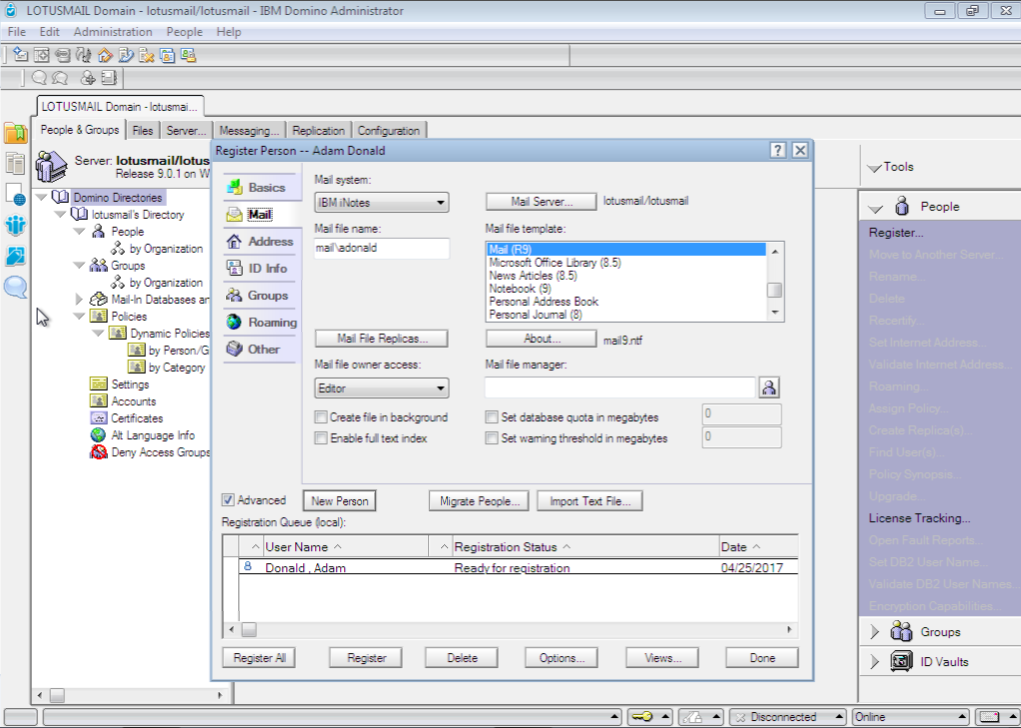Enable Create file in background
This screenshot has height=728, width=1021.
[x=320, y=417]
